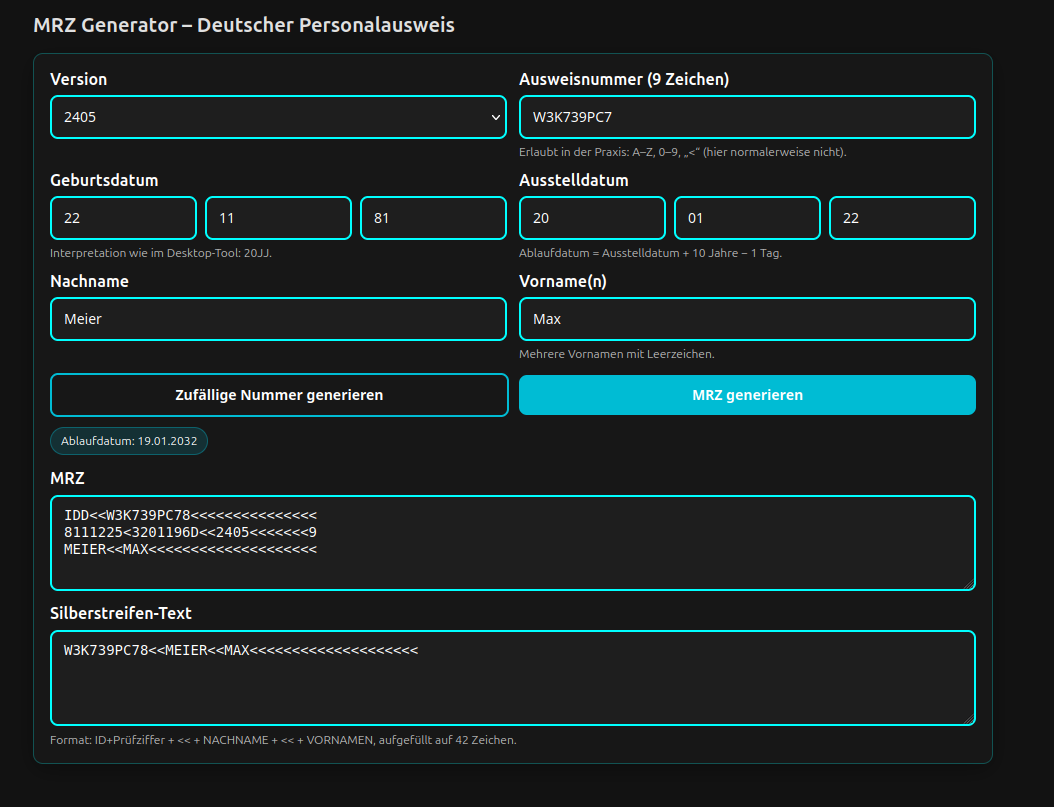
Task: Click the MRZ generieren button
Action: click(747, 395)
